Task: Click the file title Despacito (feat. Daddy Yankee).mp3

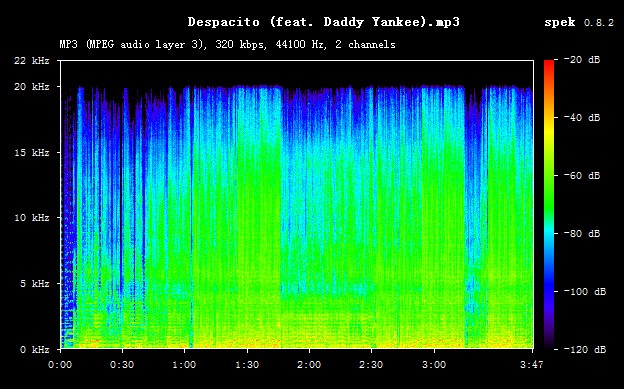Action: (x=324, y=22)
